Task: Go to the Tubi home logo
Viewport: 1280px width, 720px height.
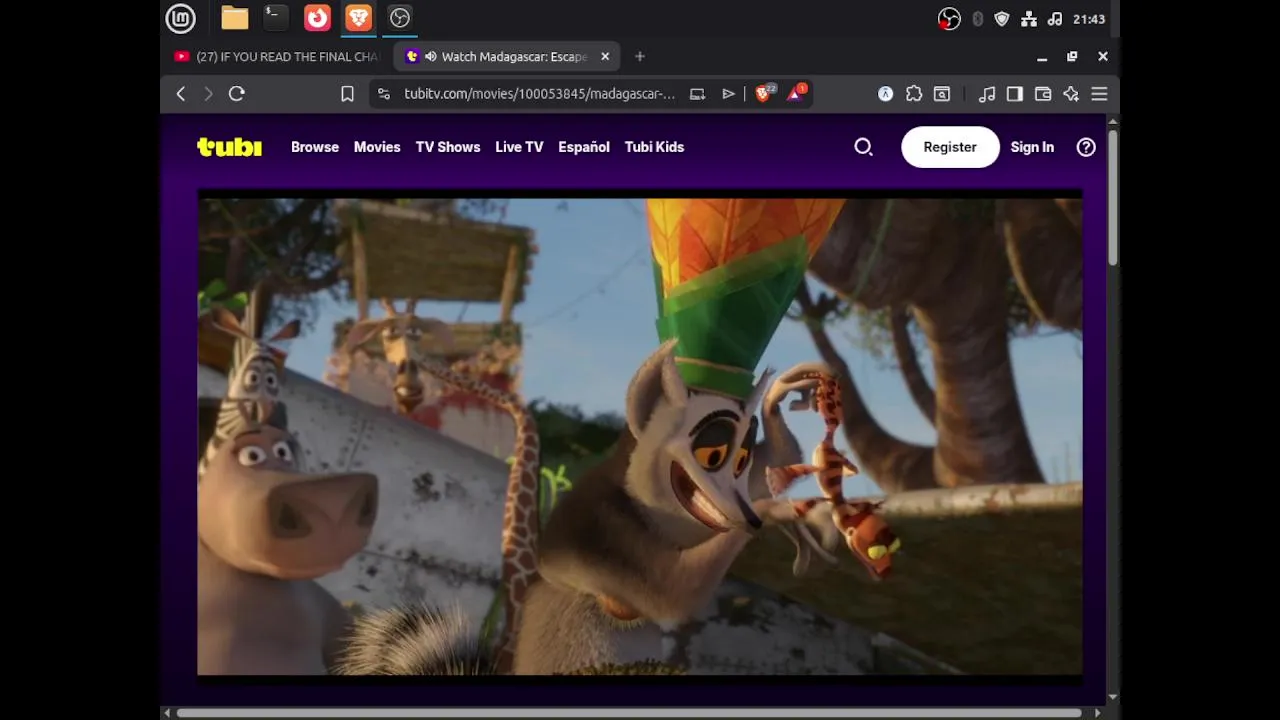Action: [229, 147]
